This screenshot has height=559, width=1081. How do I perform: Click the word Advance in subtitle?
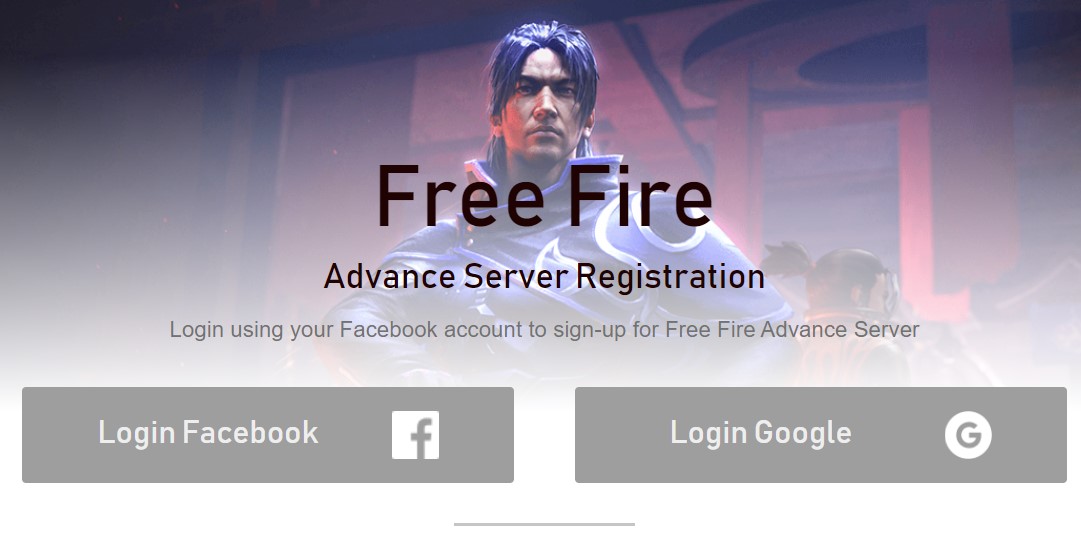coord(390,276)
